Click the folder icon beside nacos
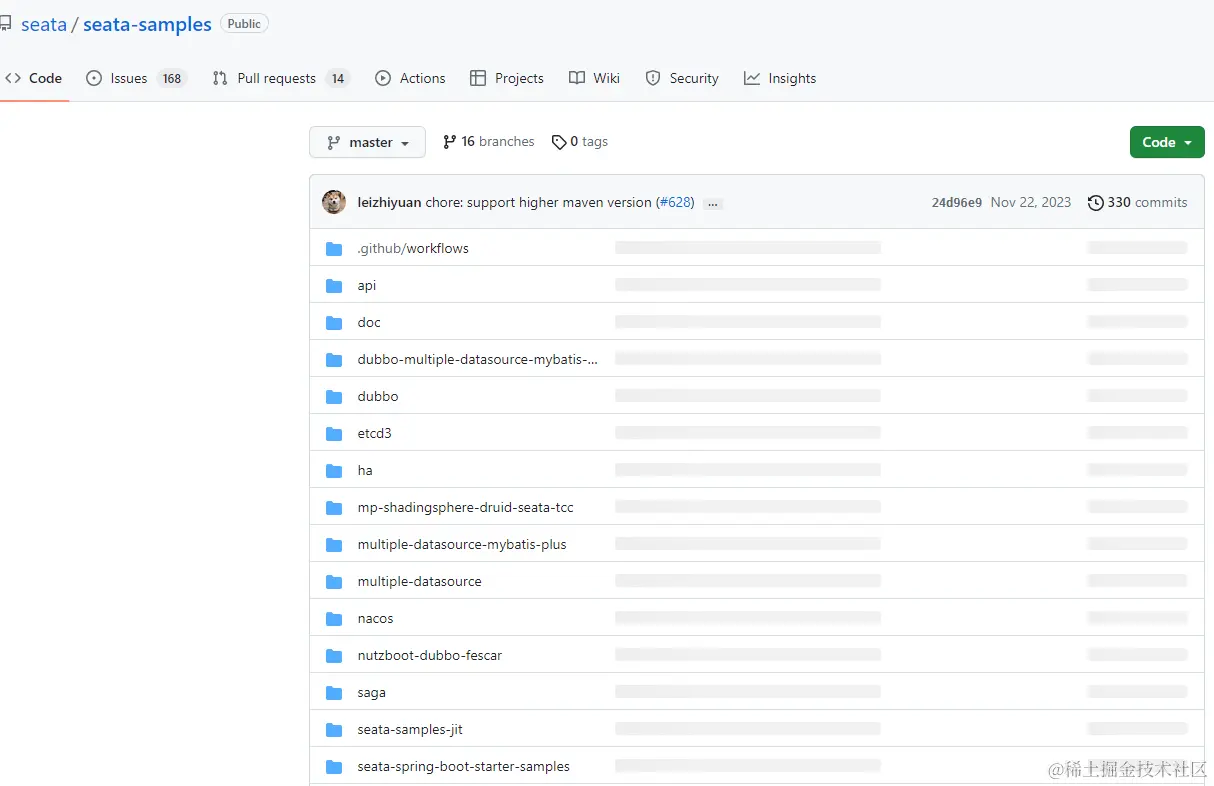Viewport: 1214px width, 786px height. (x=334, y=619)
